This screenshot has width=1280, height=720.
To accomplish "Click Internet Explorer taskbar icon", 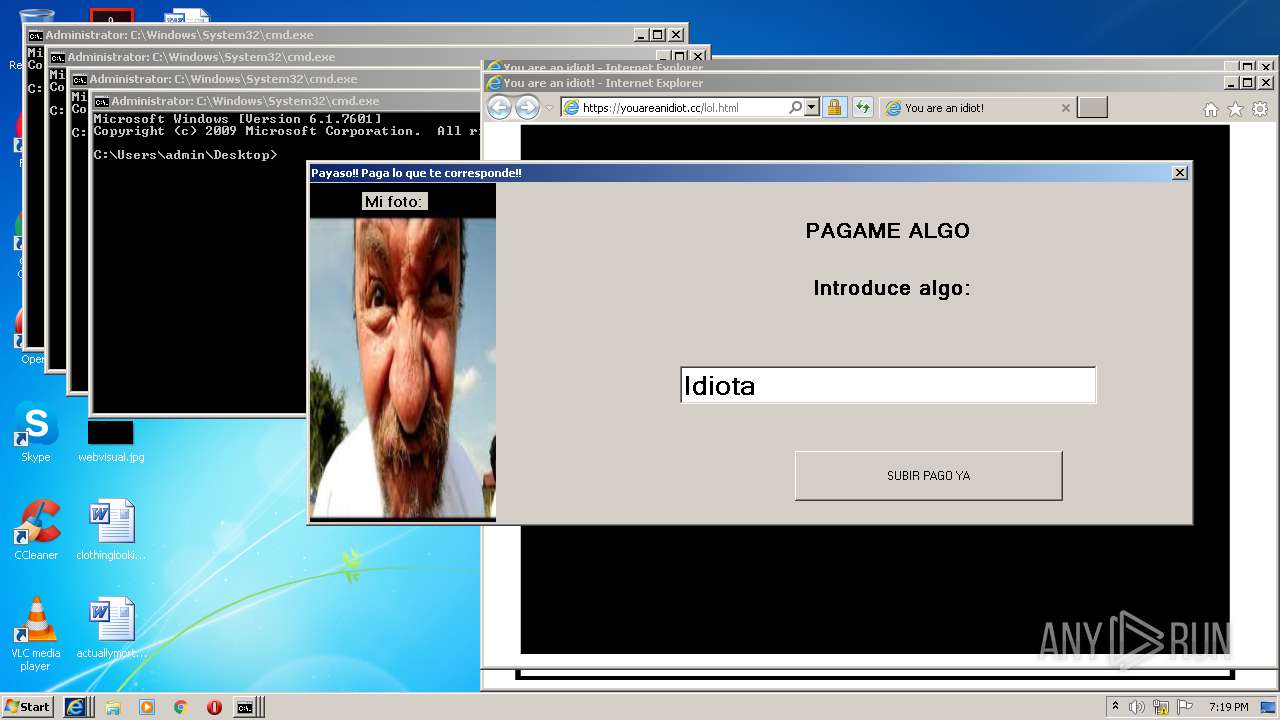I will [77, 707].
